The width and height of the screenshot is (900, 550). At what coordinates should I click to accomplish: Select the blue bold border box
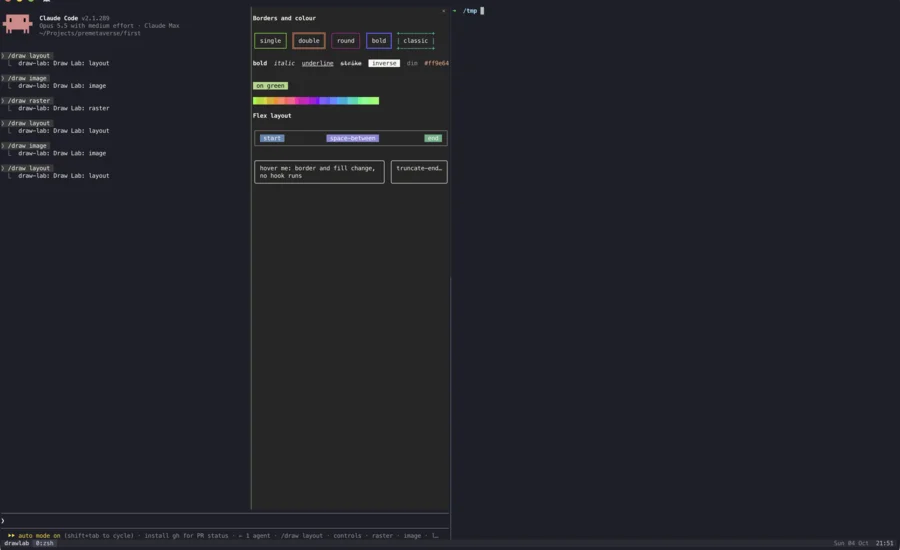coord(379,41)
